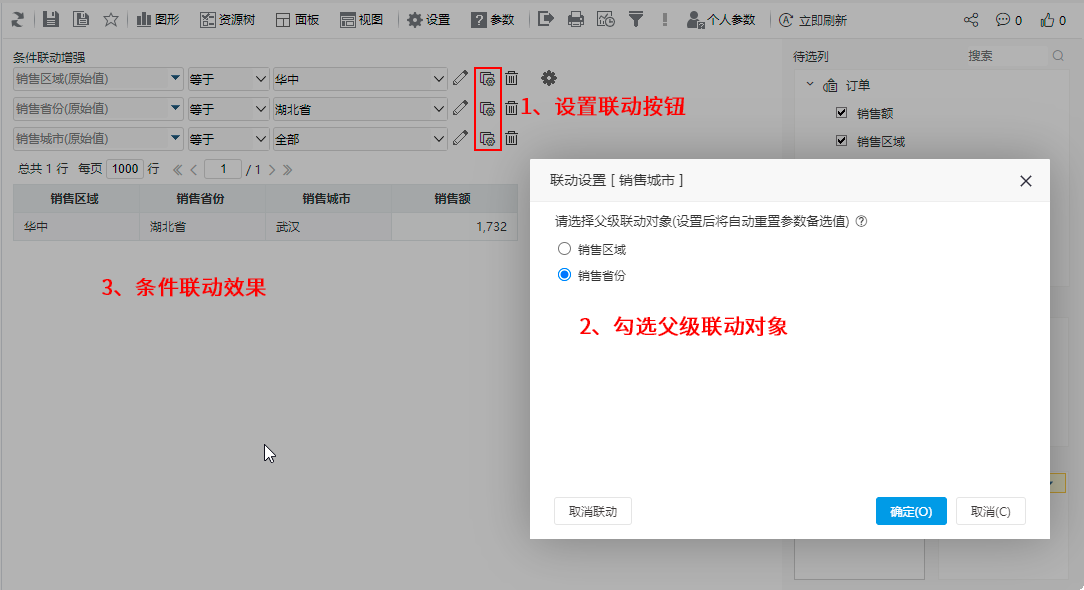Click the save floppy disk icon
Screen dimensions: 1084x590
pyautogui.click(x=50, y=19)
